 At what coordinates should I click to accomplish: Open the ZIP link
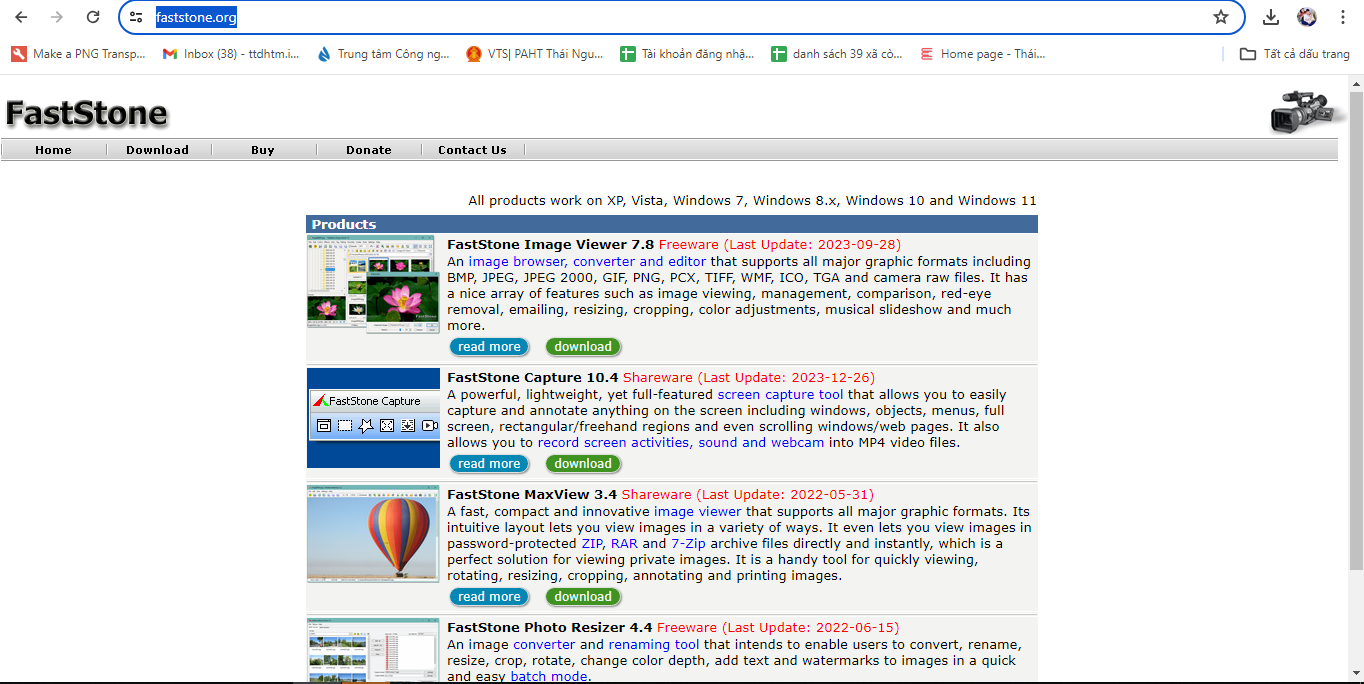pos(594,544)
